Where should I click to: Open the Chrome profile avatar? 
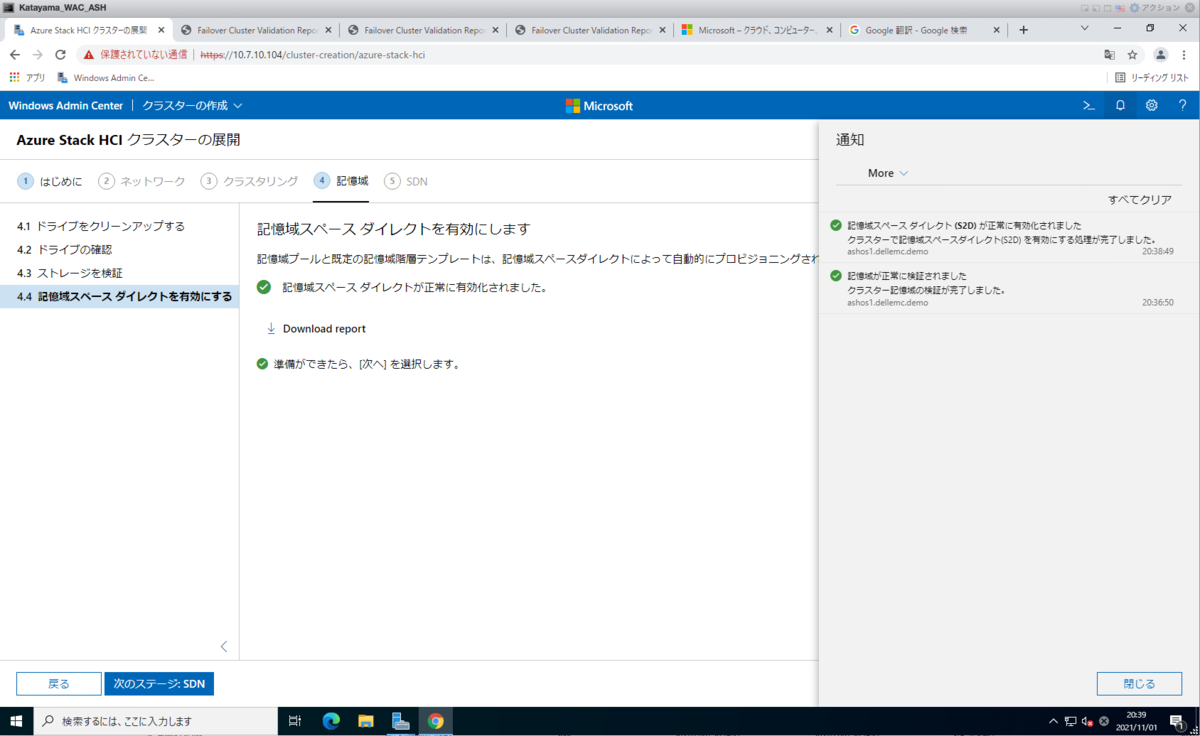click(1160, 55)
